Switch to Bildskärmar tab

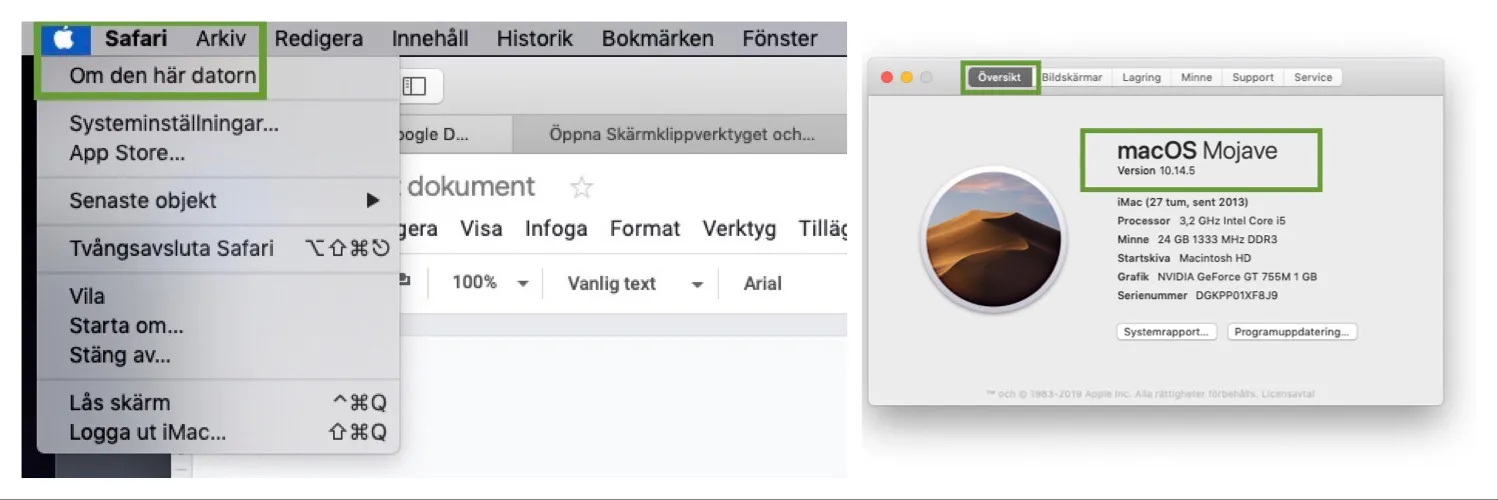click(x=1072, y=77)
